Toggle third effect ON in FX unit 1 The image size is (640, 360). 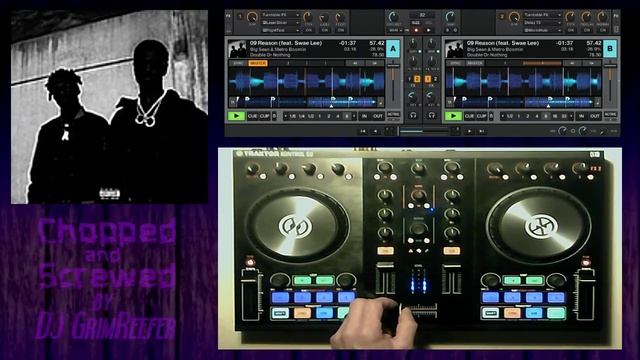(340, 30)
